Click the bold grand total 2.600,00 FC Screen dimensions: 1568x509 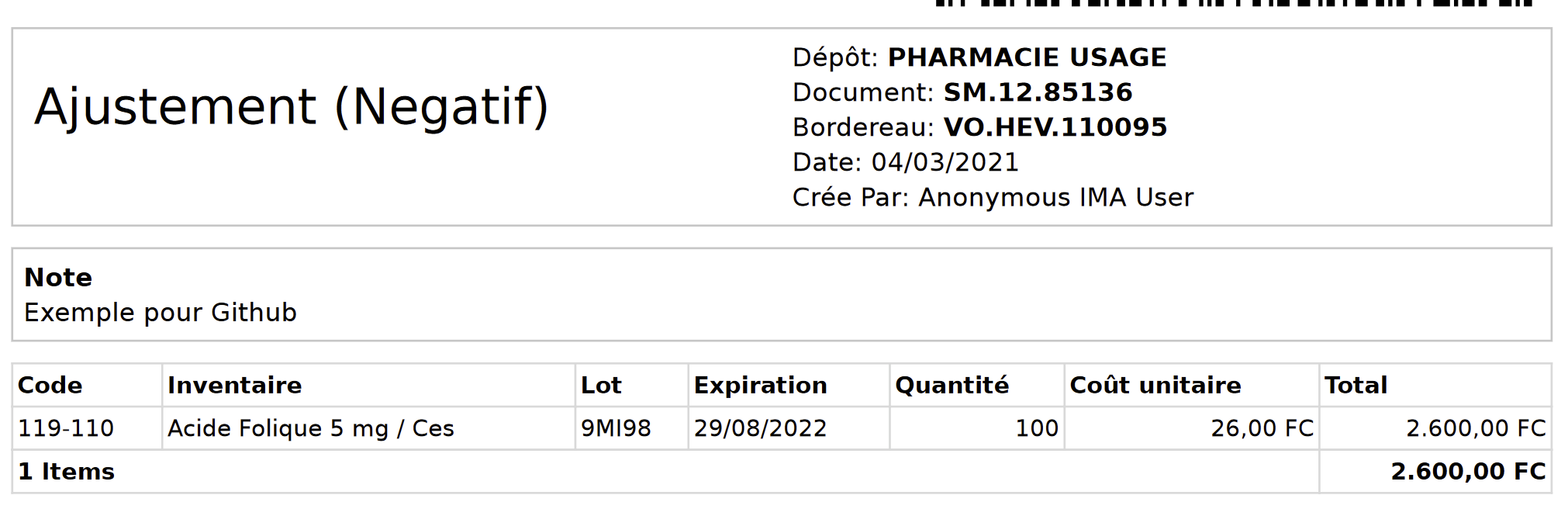tap(1468, 471)
